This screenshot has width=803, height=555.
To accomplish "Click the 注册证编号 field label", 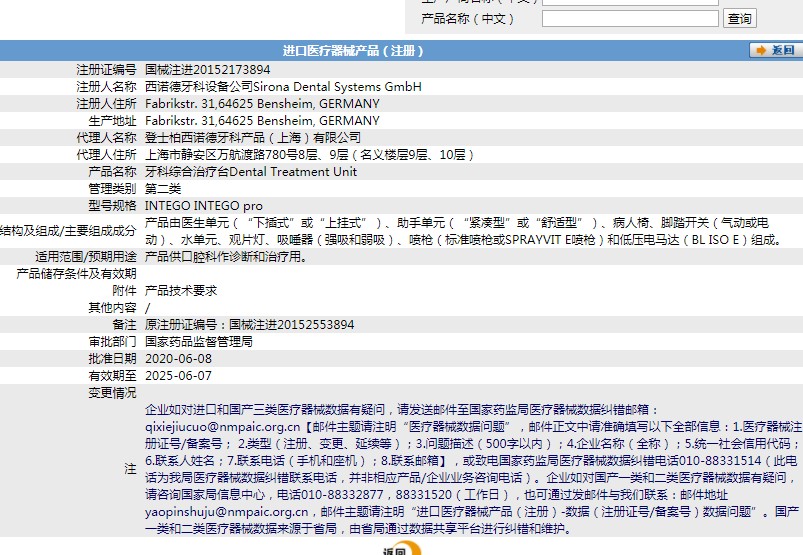I will 107,70.
